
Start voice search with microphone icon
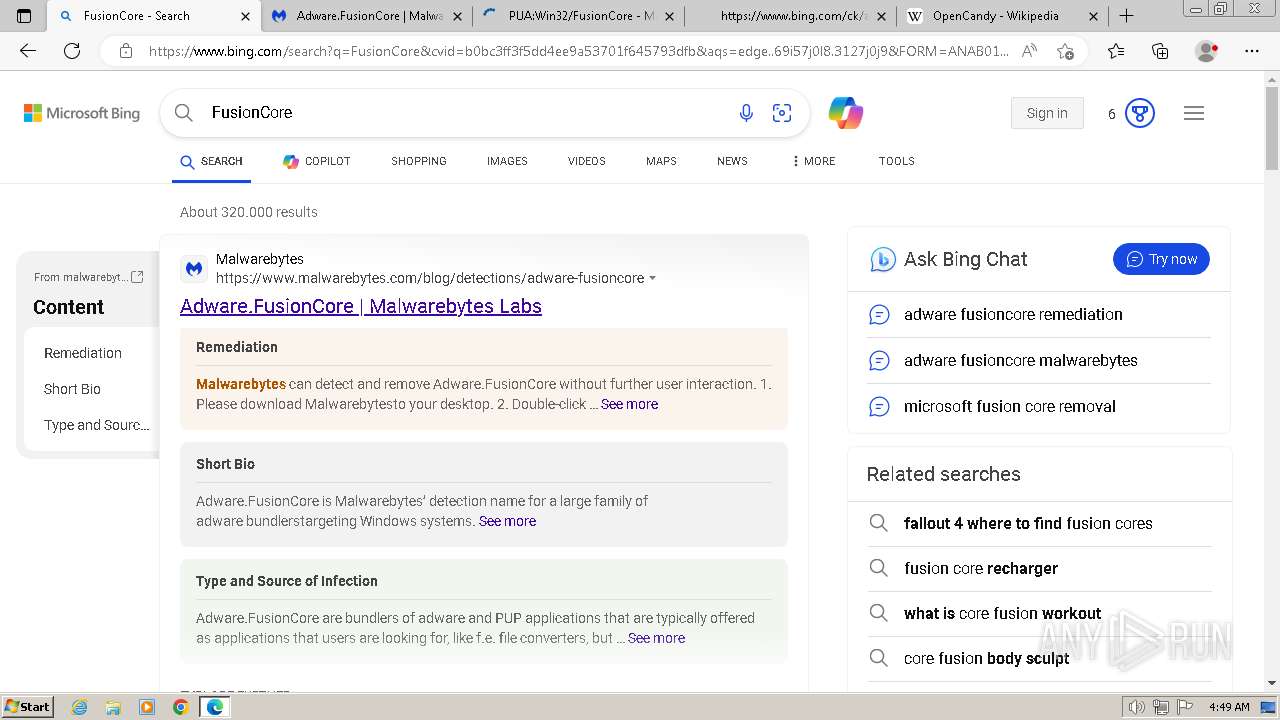coord(746,113)
